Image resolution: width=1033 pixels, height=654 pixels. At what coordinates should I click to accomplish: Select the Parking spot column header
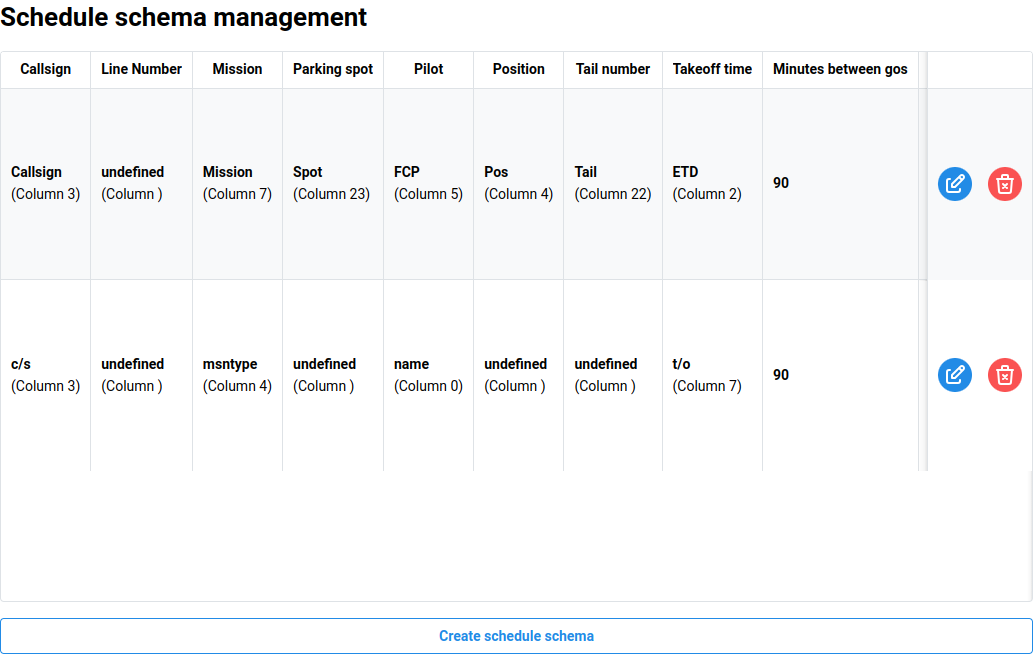332,69
